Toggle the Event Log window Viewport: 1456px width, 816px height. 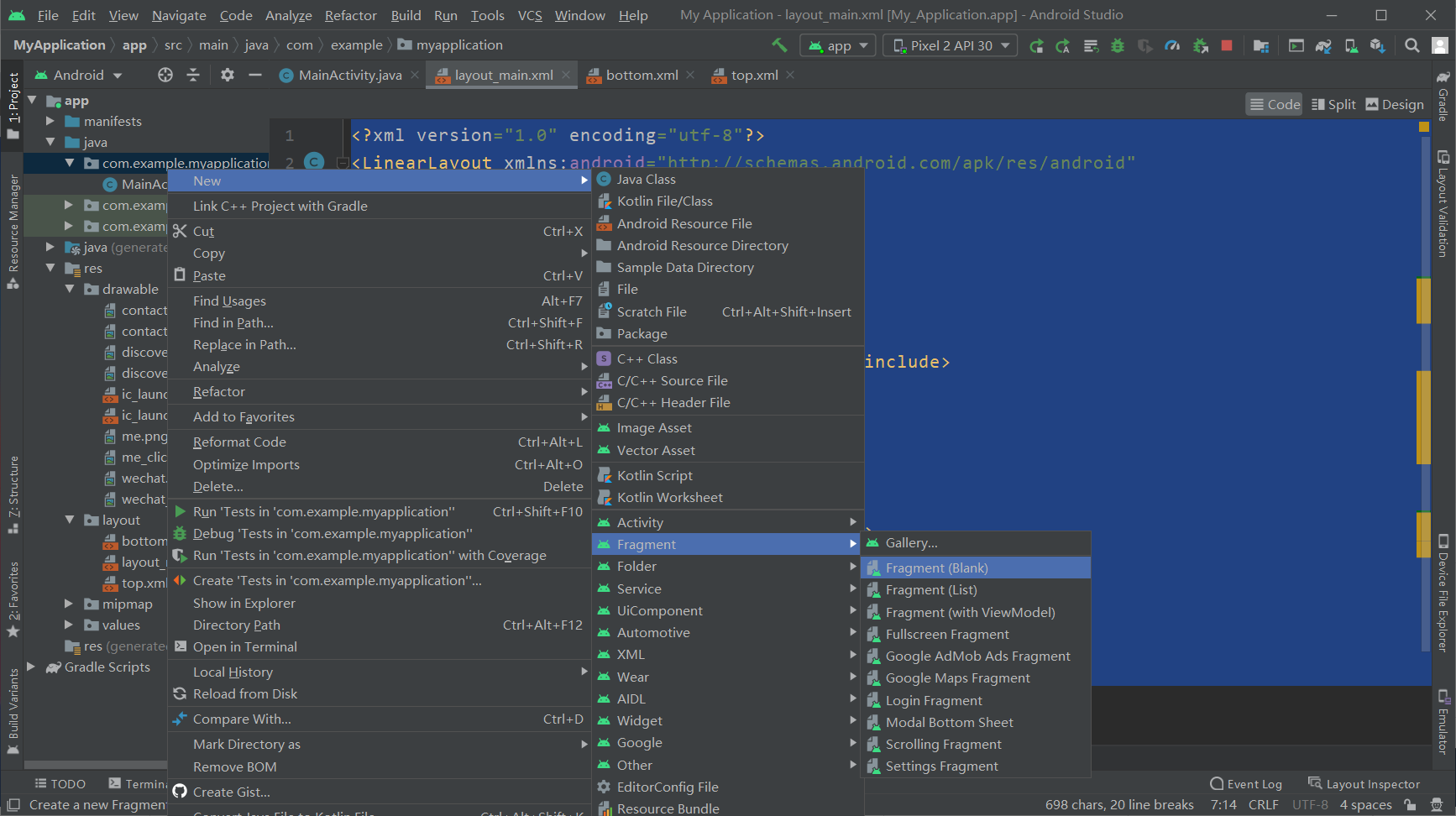tap(1246, 784)
